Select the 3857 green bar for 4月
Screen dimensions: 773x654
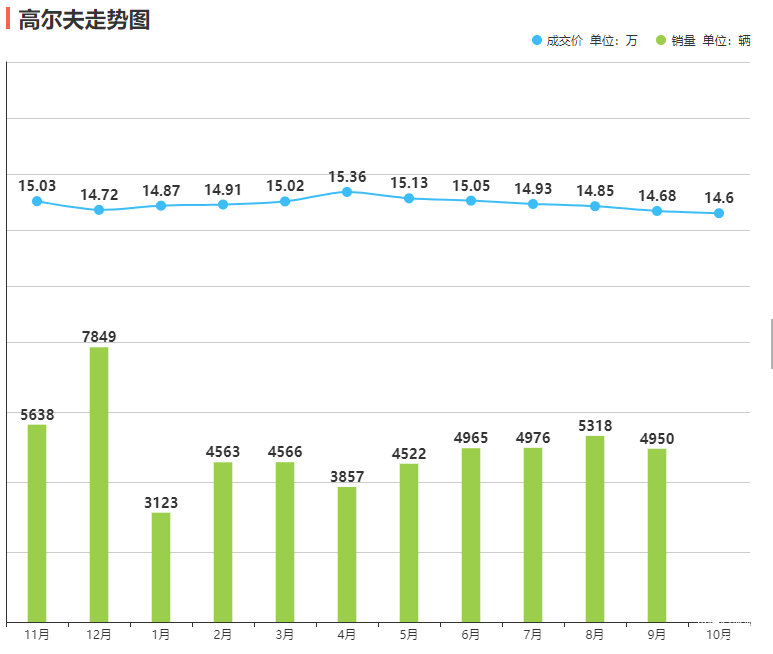[347, 554]
